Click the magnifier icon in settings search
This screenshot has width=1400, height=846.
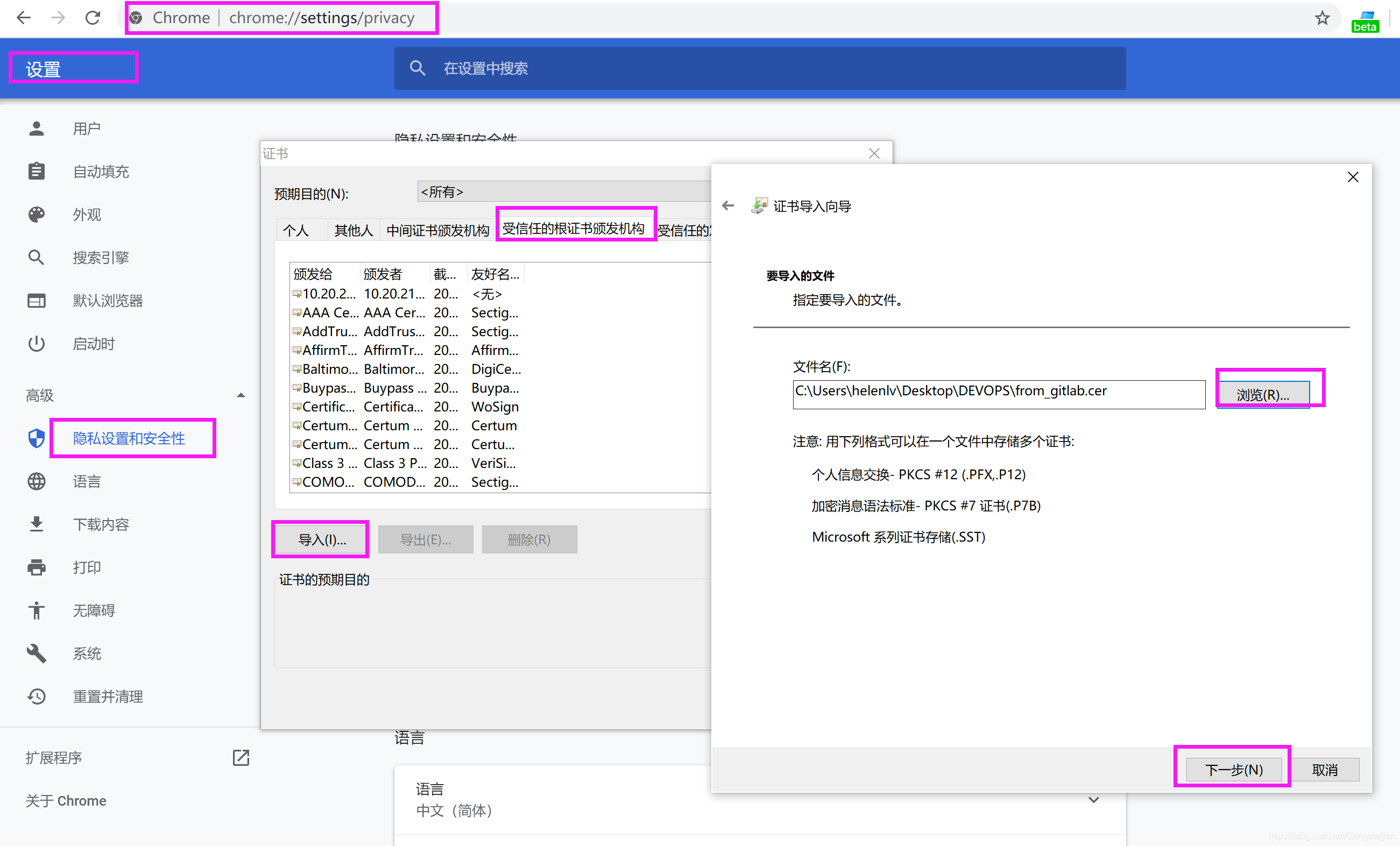point(418,68)
